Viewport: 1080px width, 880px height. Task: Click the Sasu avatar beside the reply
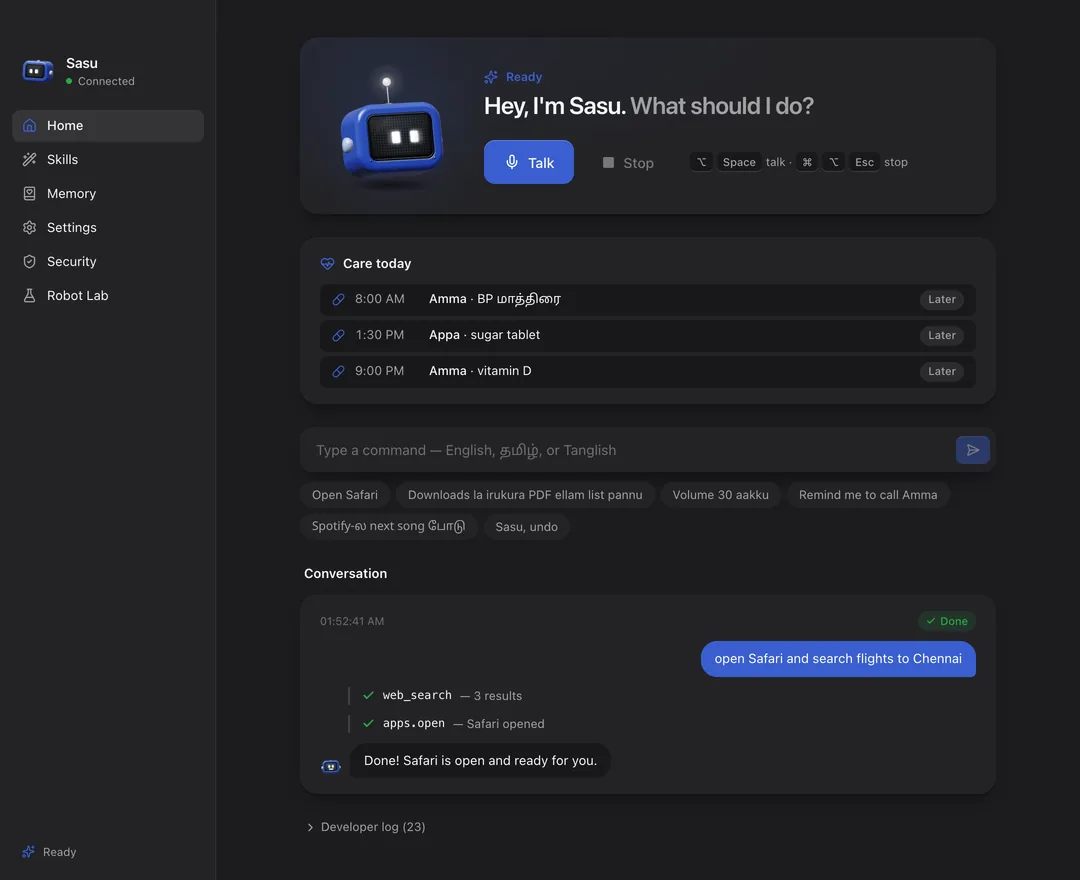pos(331,766)
